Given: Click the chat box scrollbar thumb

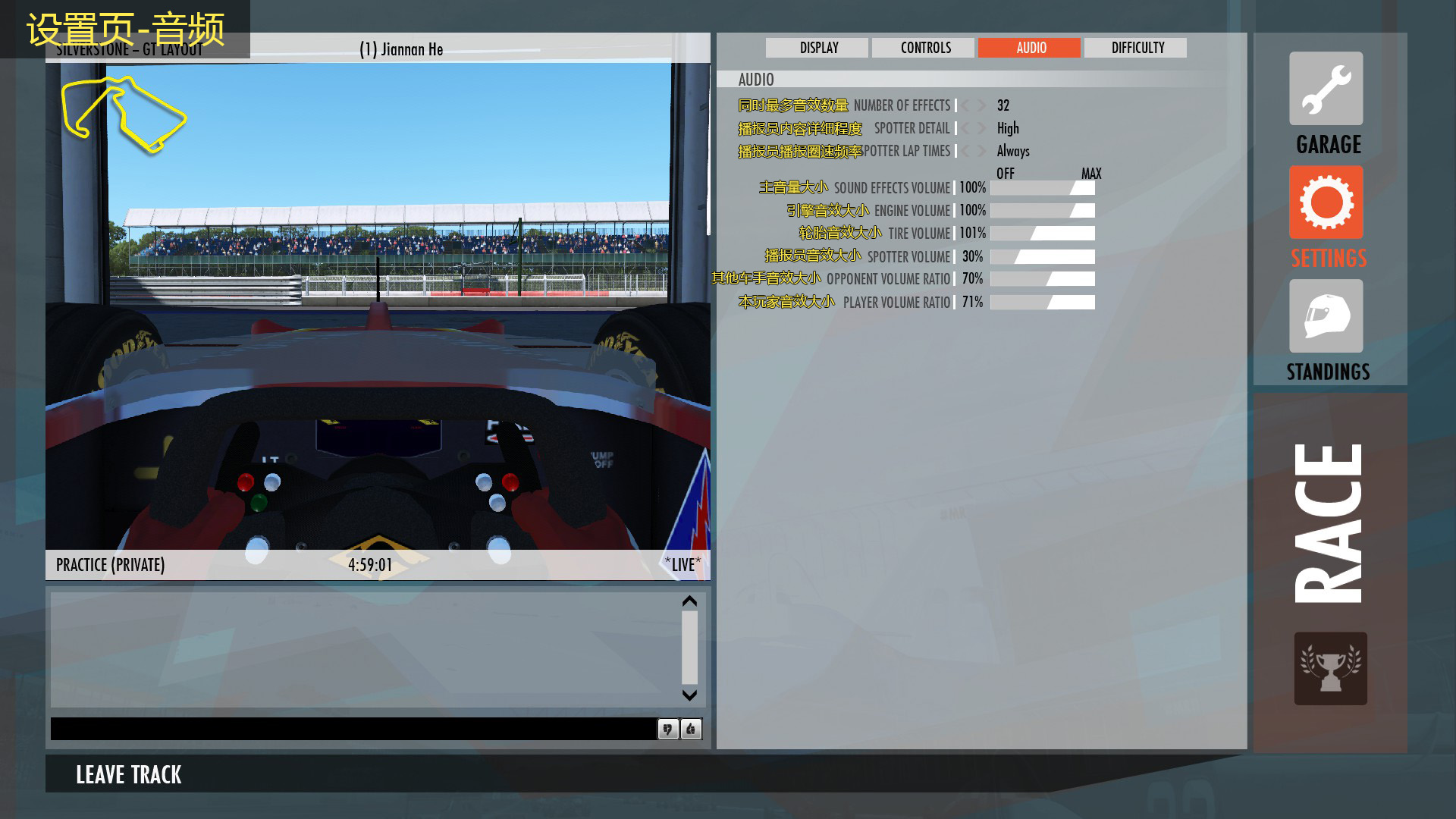Looking at the screenshot, I should (x=689, y=648).
